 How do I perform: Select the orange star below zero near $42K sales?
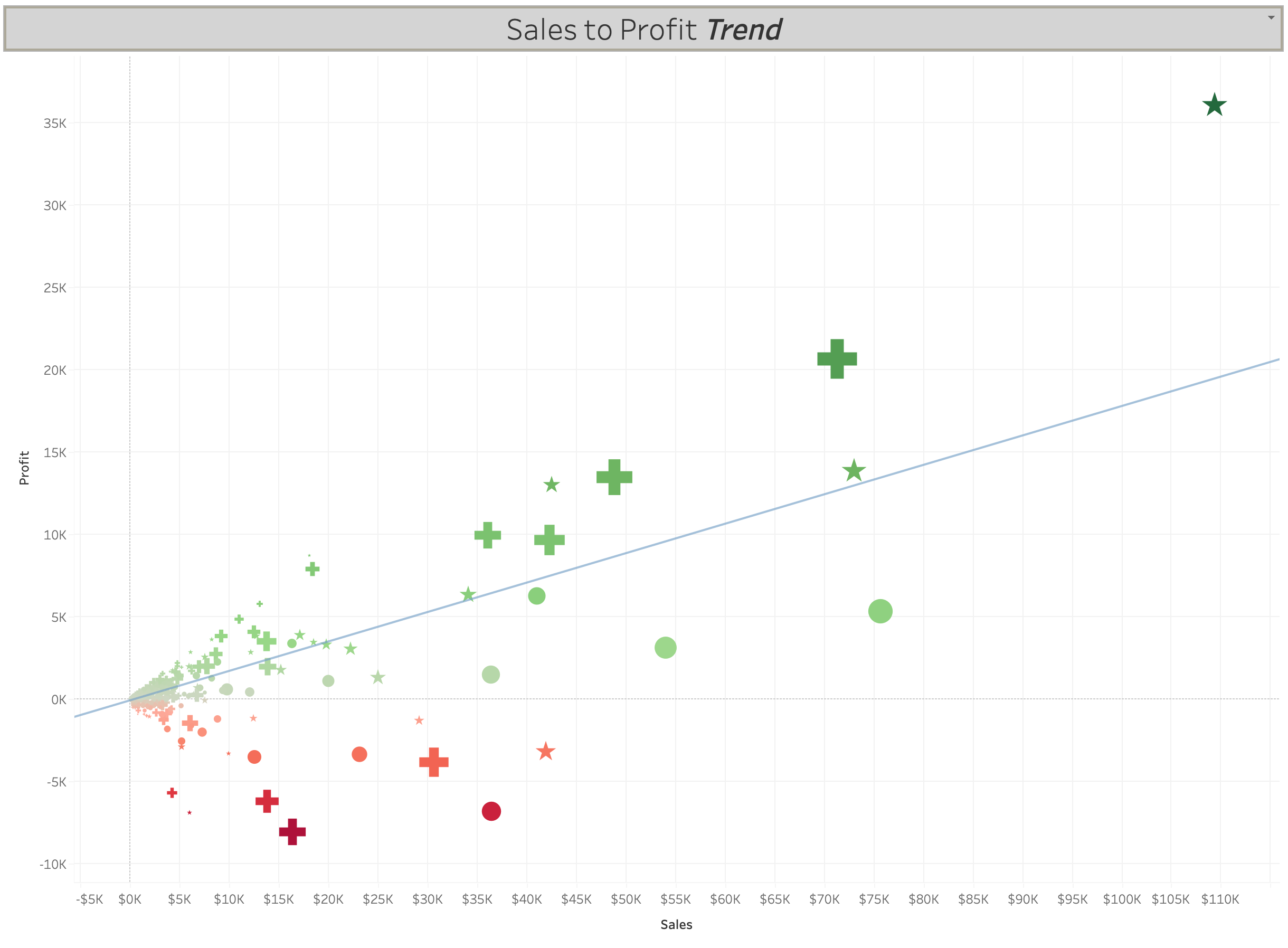(545, 751)
